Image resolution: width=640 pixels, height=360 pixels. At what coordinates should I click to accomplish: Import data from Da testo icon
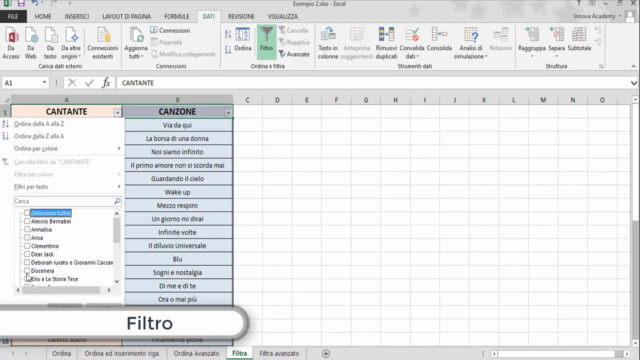pos(50,43)
